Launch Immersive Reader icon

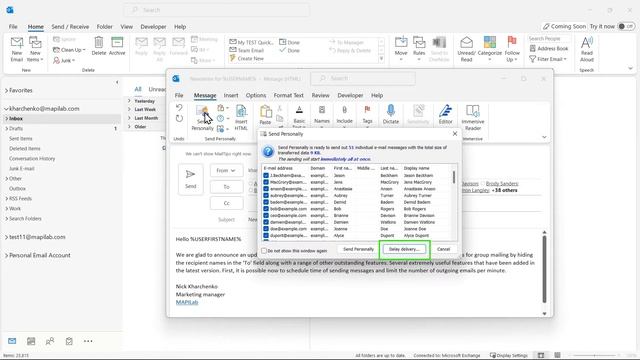click(x=473, y=111)
